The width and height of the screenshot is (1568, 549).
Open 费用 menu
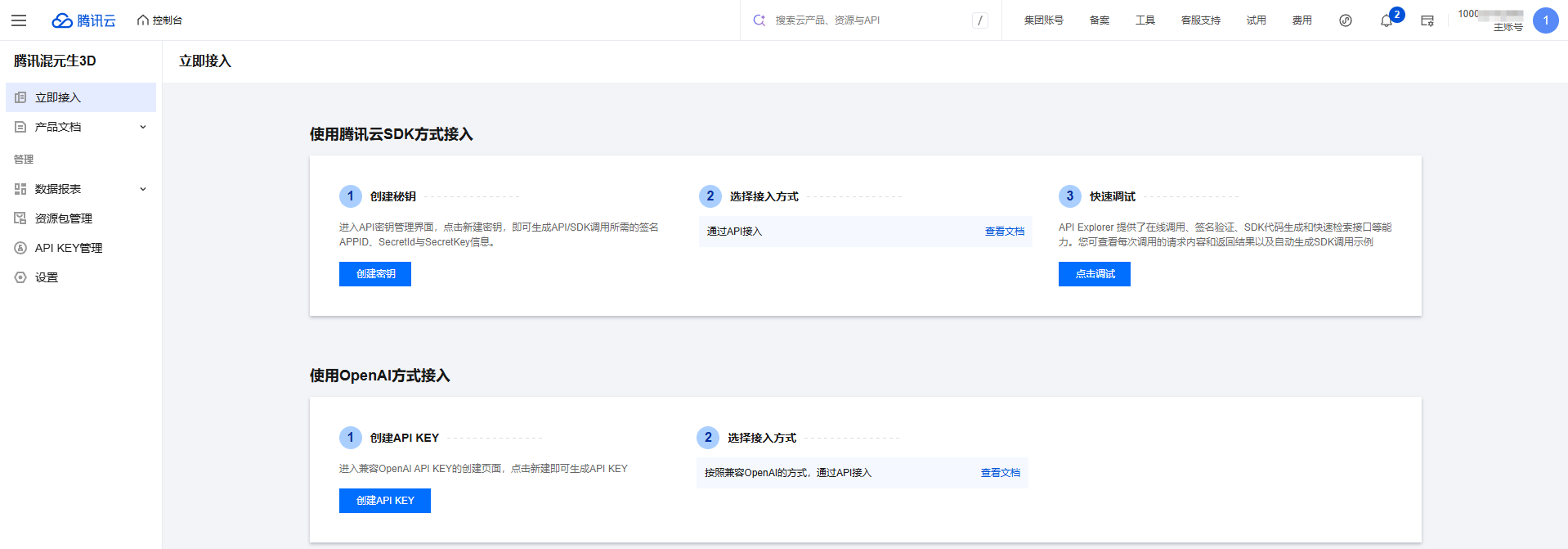click(x=1302, y=20)
